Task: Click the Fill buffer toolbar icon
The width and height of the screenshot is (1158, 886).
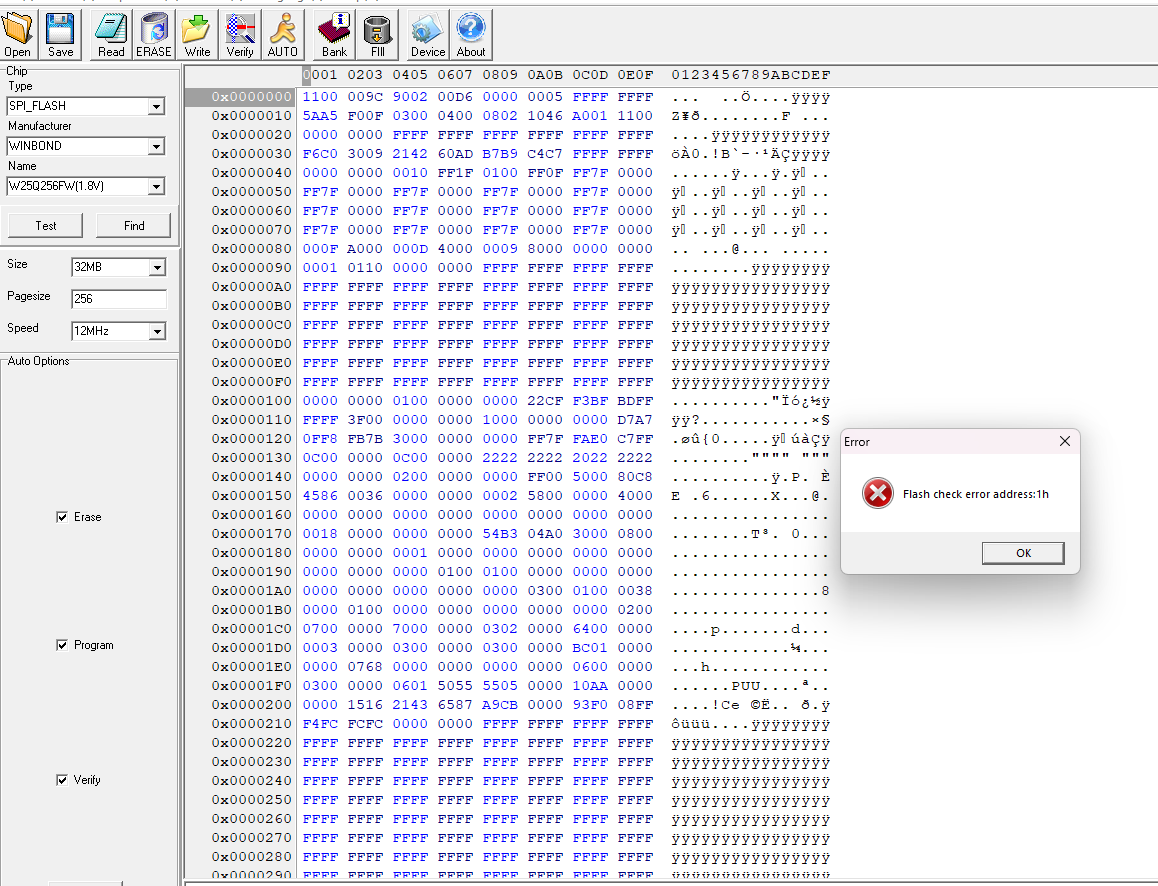Action: (x=377, y=35)
